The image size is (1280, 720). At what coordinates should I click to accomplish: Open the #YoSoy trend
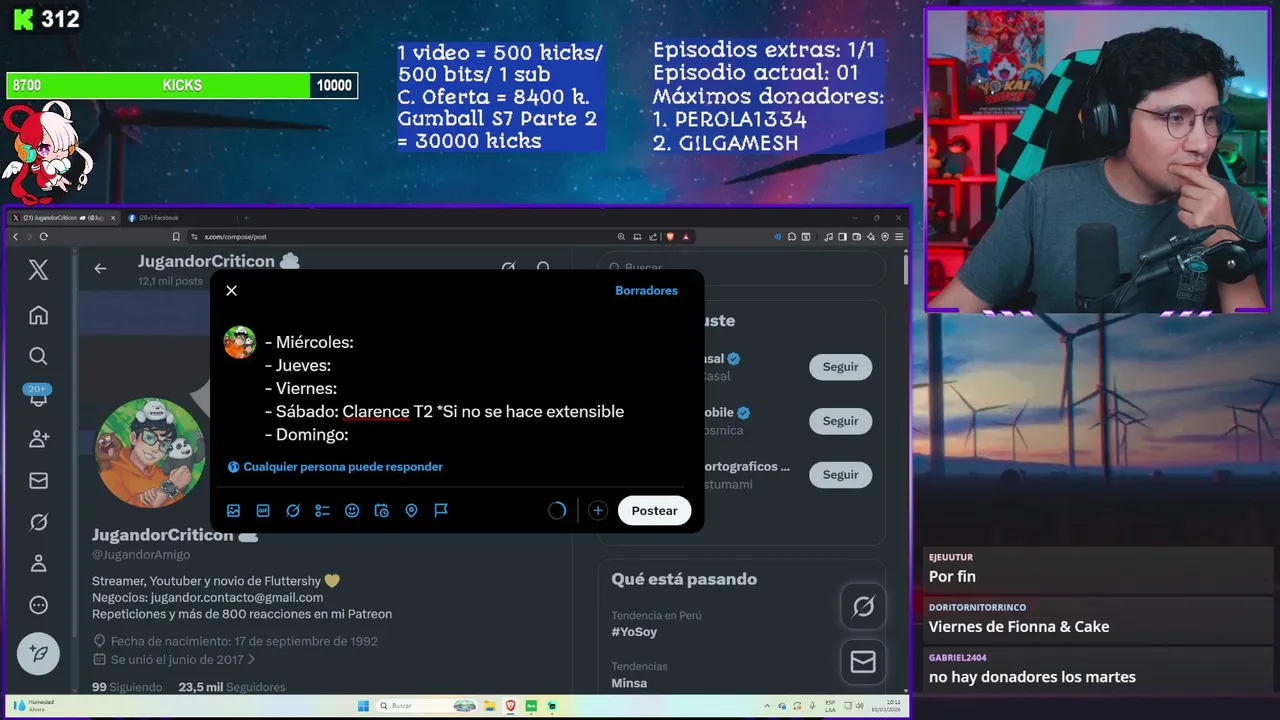point(634,632)
